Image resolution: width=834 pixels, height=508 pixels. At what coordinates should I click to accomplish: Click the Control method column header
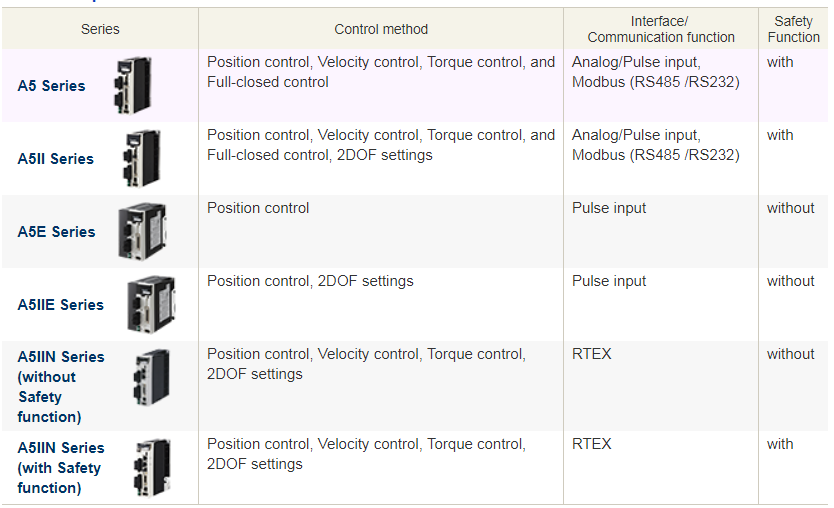(381, 29)
